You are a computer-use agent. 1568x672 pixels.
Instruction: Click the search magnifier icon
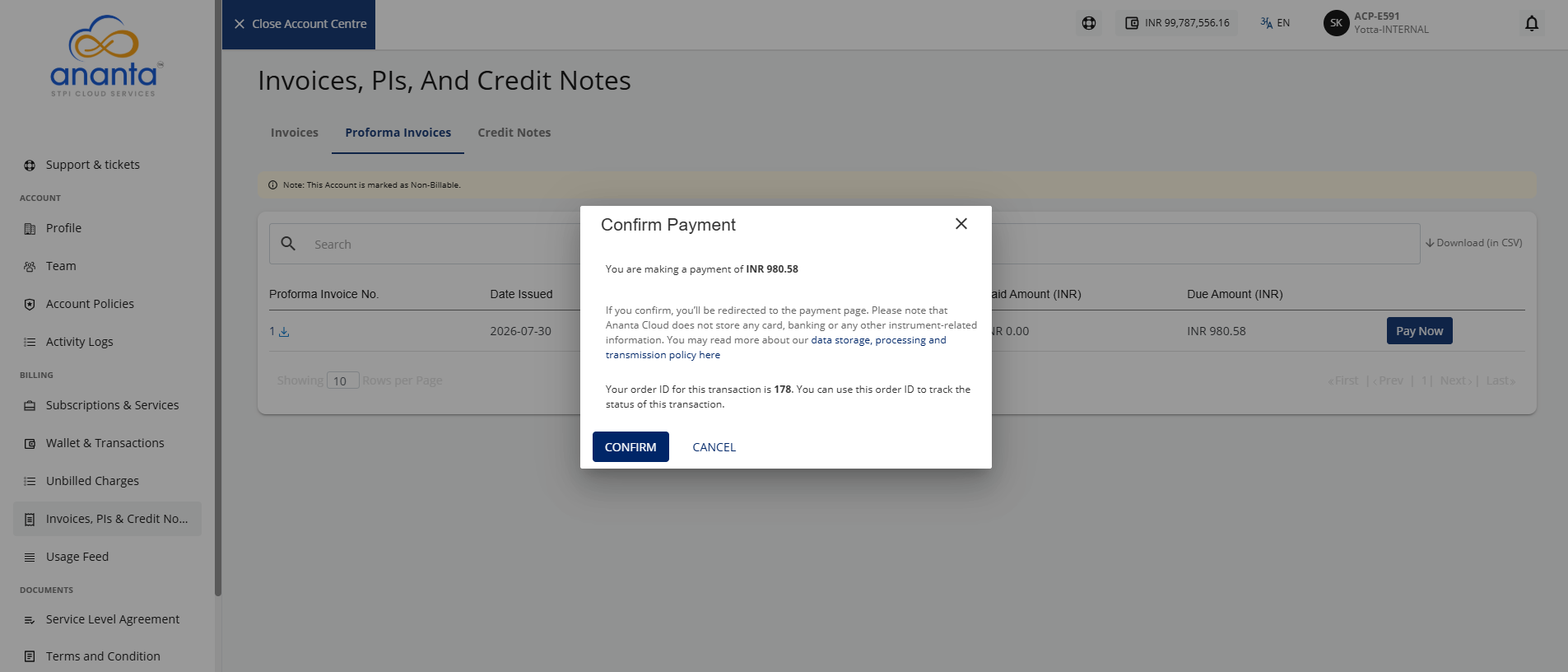pos(288,244)
